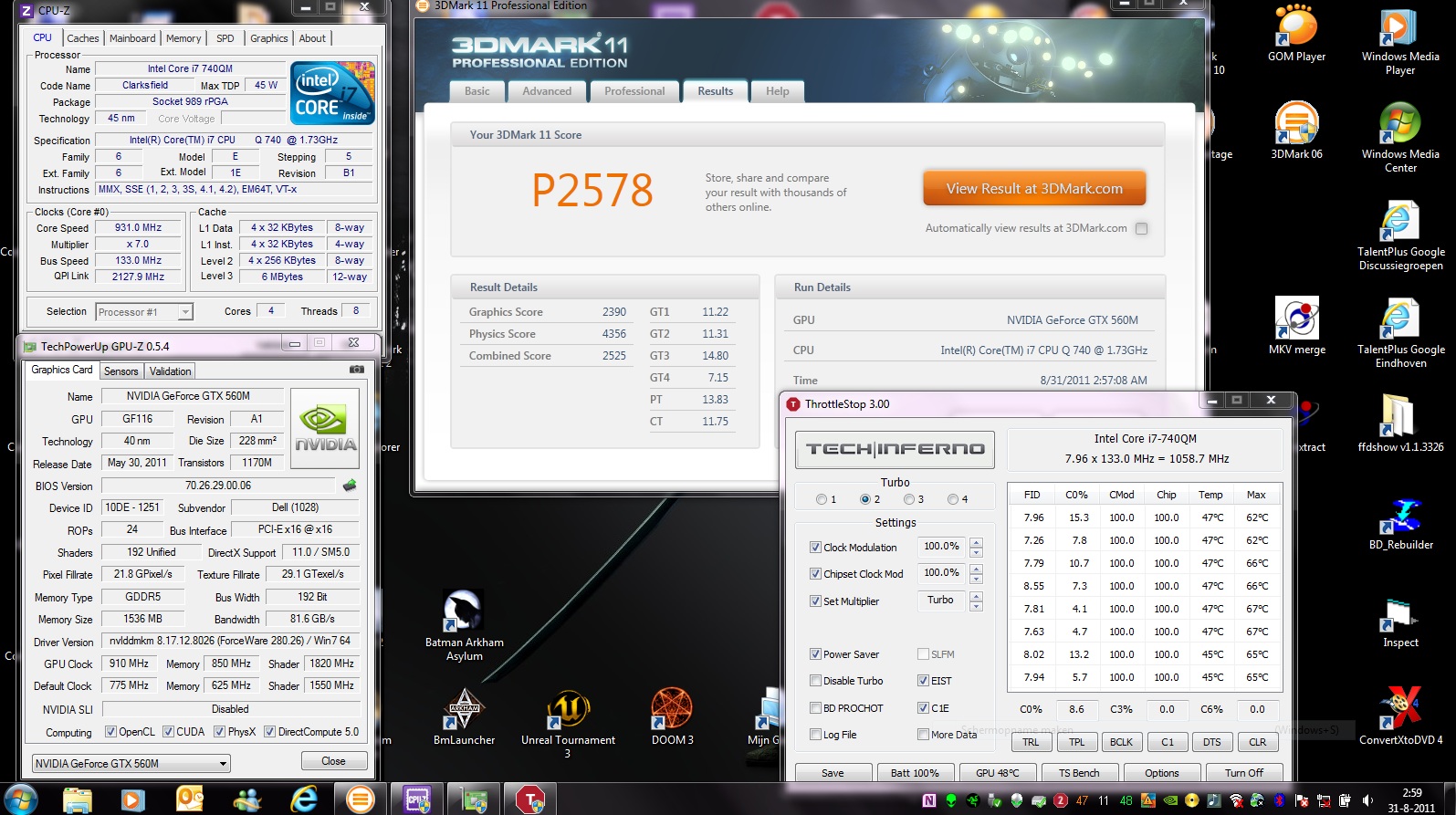Open GOM Player desktop shortcut
Viewport: 1456px width, 815px height.
coord(1296,33)
